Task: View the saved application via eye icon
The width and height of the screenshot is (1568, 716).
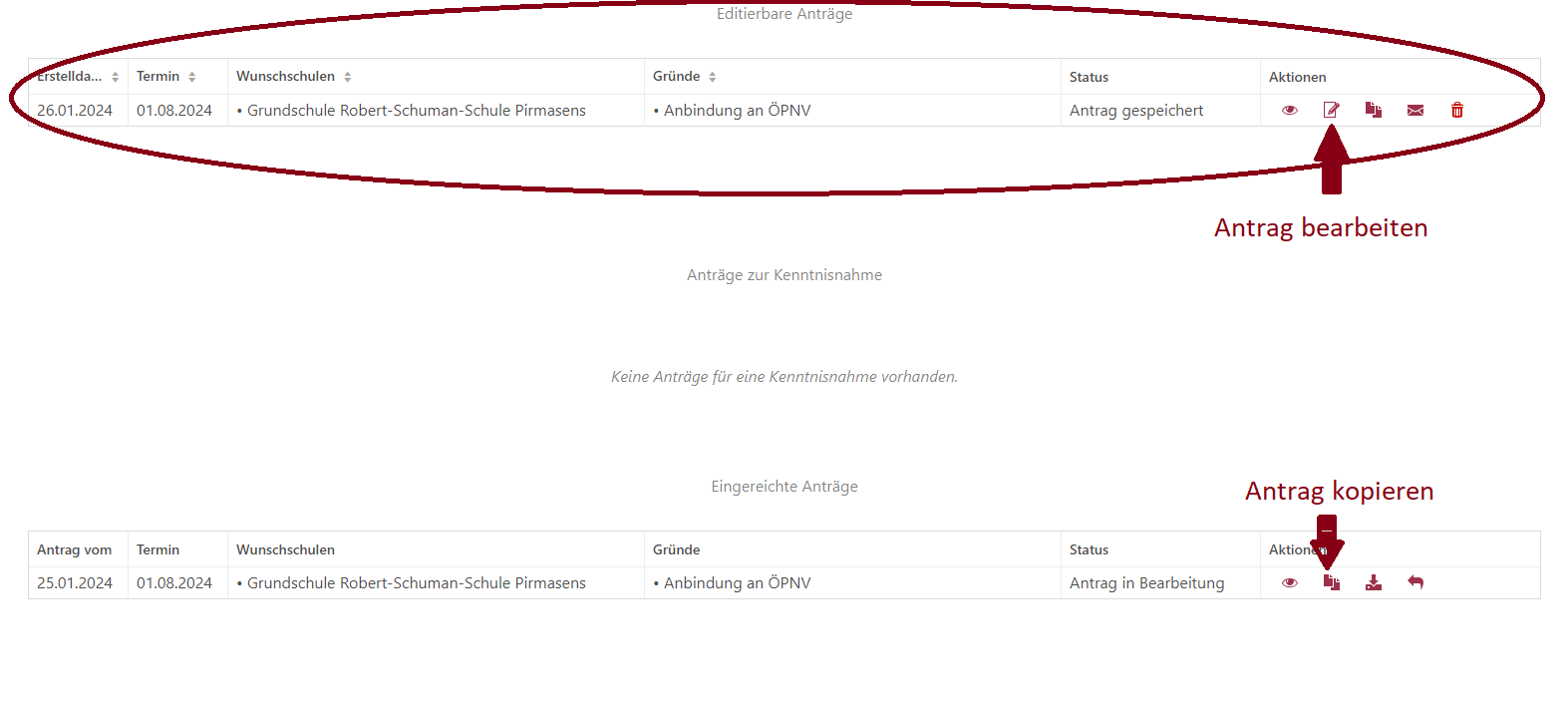Action: (1289, 111)
